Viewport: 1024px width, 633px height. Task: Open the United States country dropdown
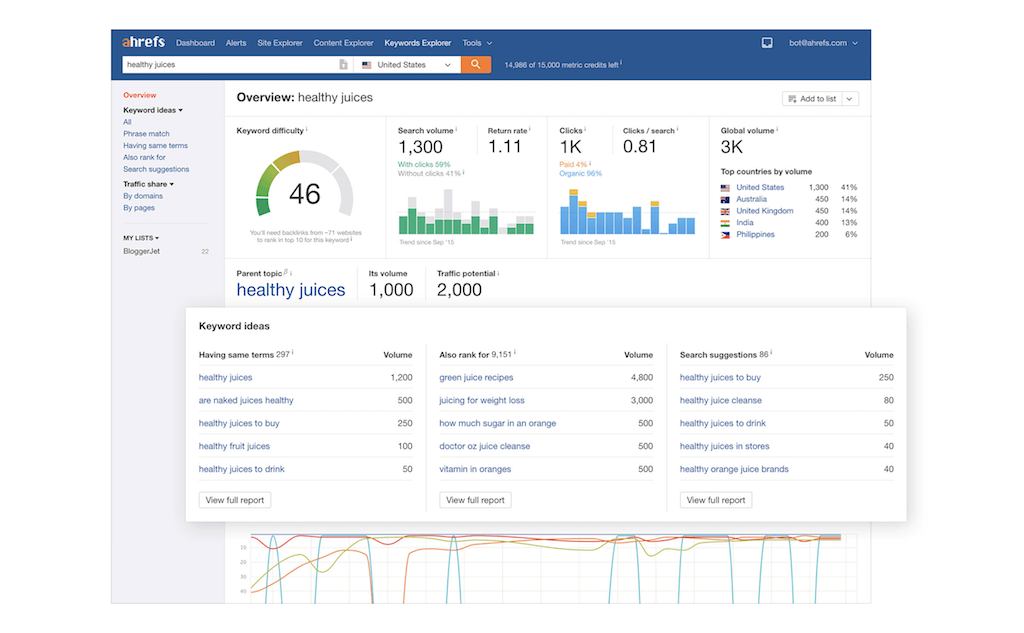click(x=448, y=63)
